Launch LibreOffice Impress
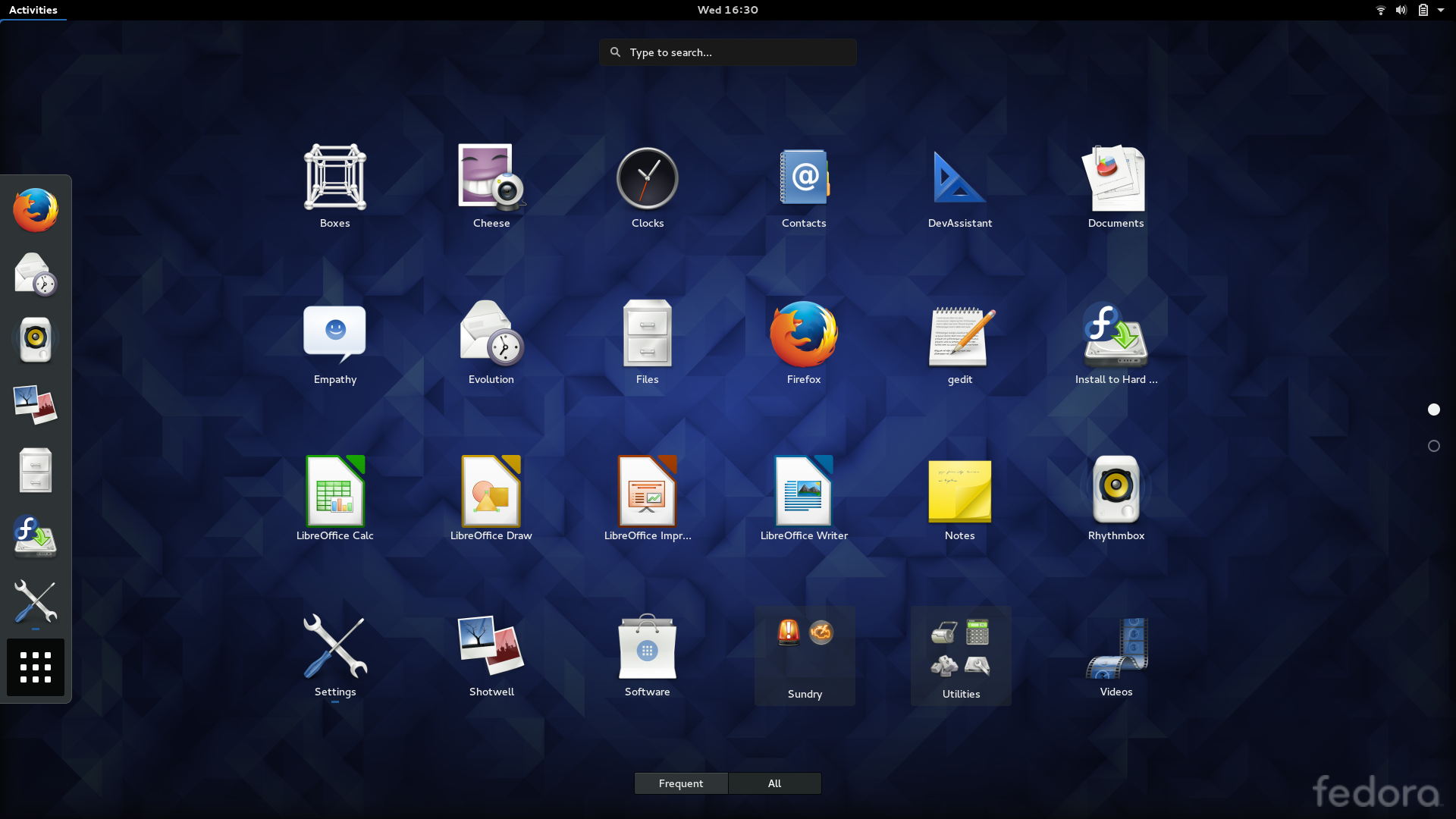This screenshot has height=819, width=1456. [647, 499]
